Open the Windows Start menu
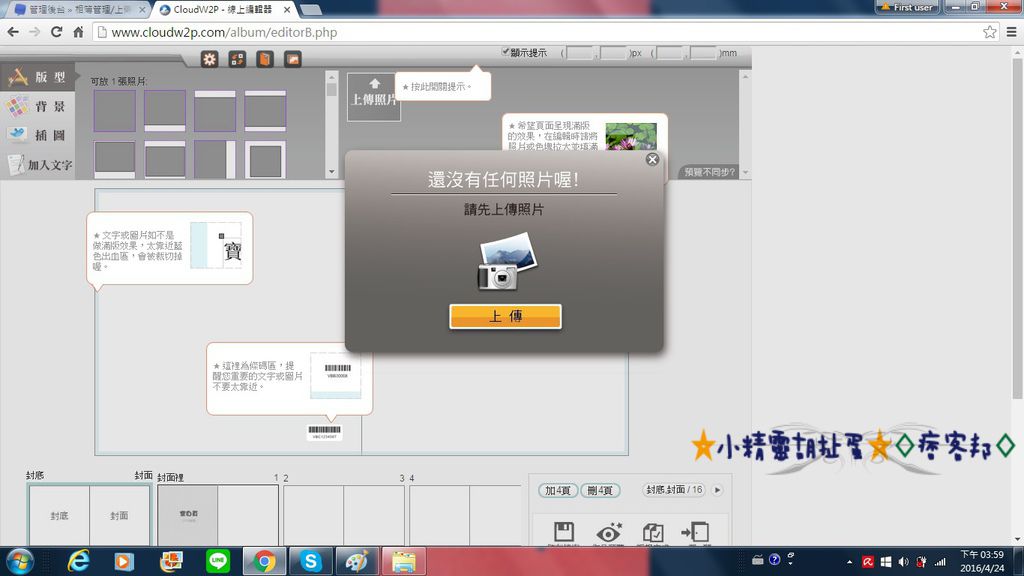The image size is (1024, 576). (x=20, y=562)
